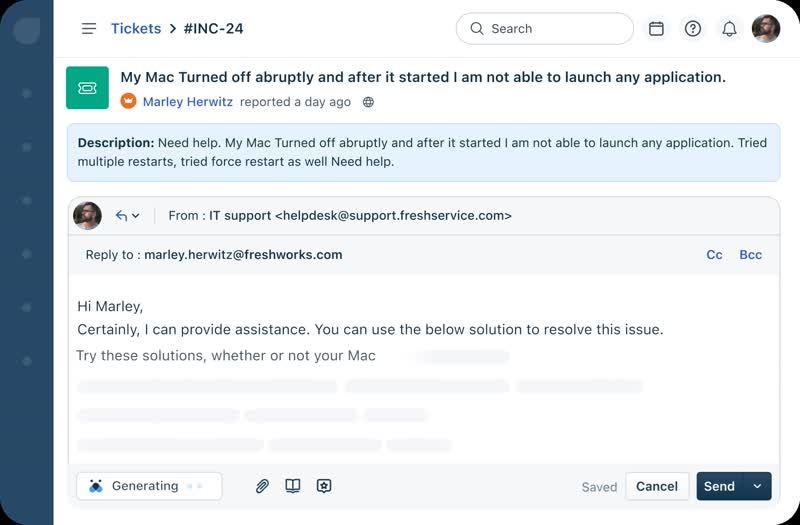Click the Generating AI assistant button
The image size is (800, 525).
tap(149, 486)
